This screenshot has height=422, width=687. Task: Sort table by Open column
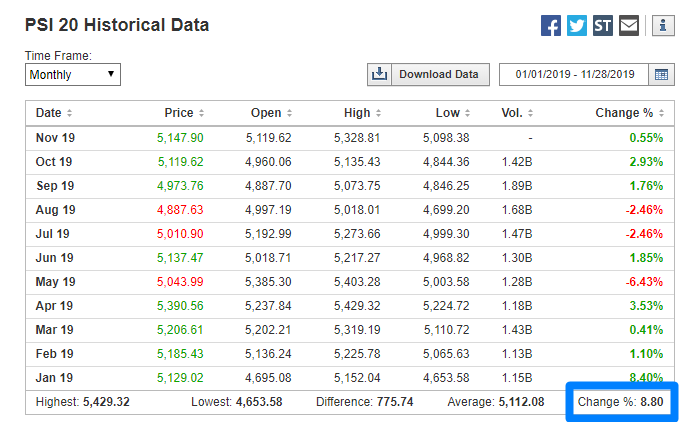pos(271,113)
